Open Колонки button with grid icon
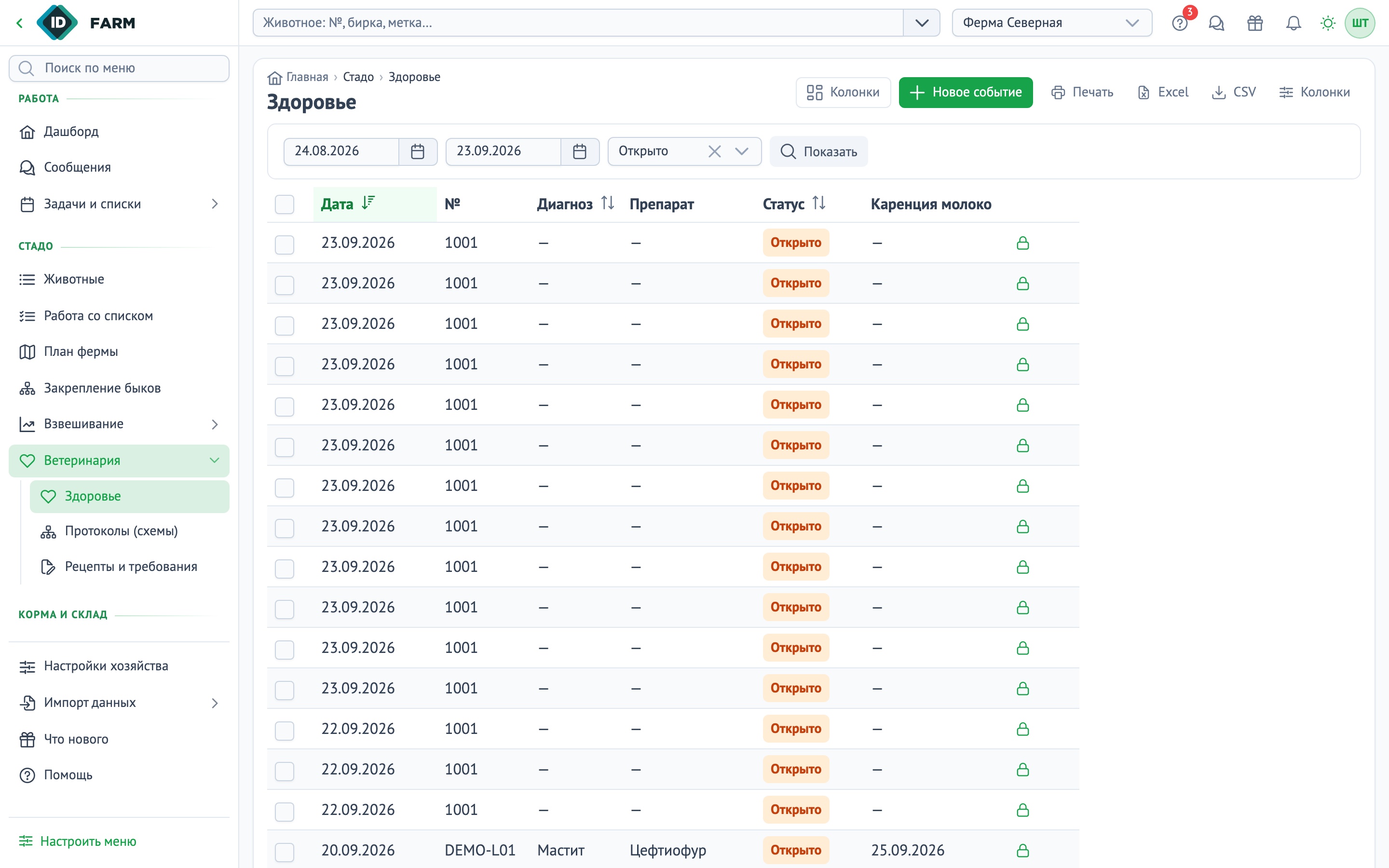Screen dimensions: 1389x868 [843, 93]
